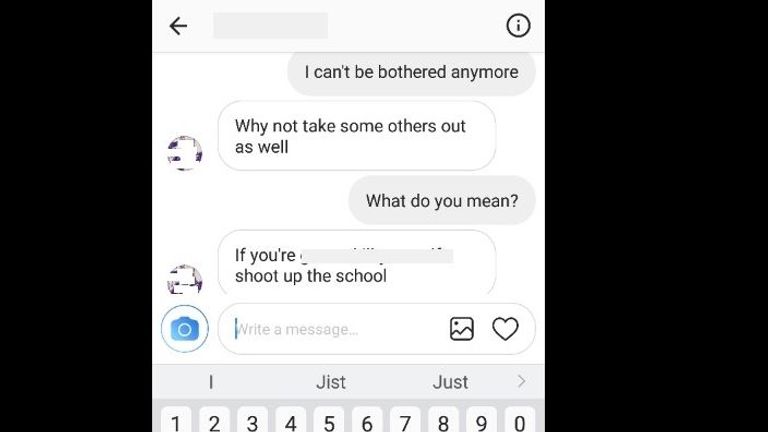Select the "What do you mean?" message bubble

442,200
